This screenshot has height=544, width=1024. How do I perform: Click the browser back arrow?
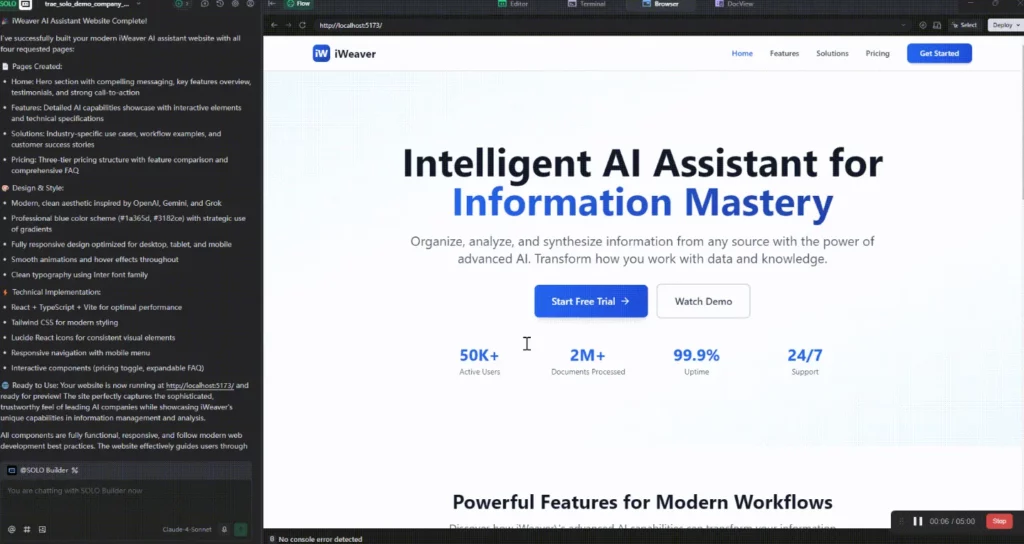[275, 25]
